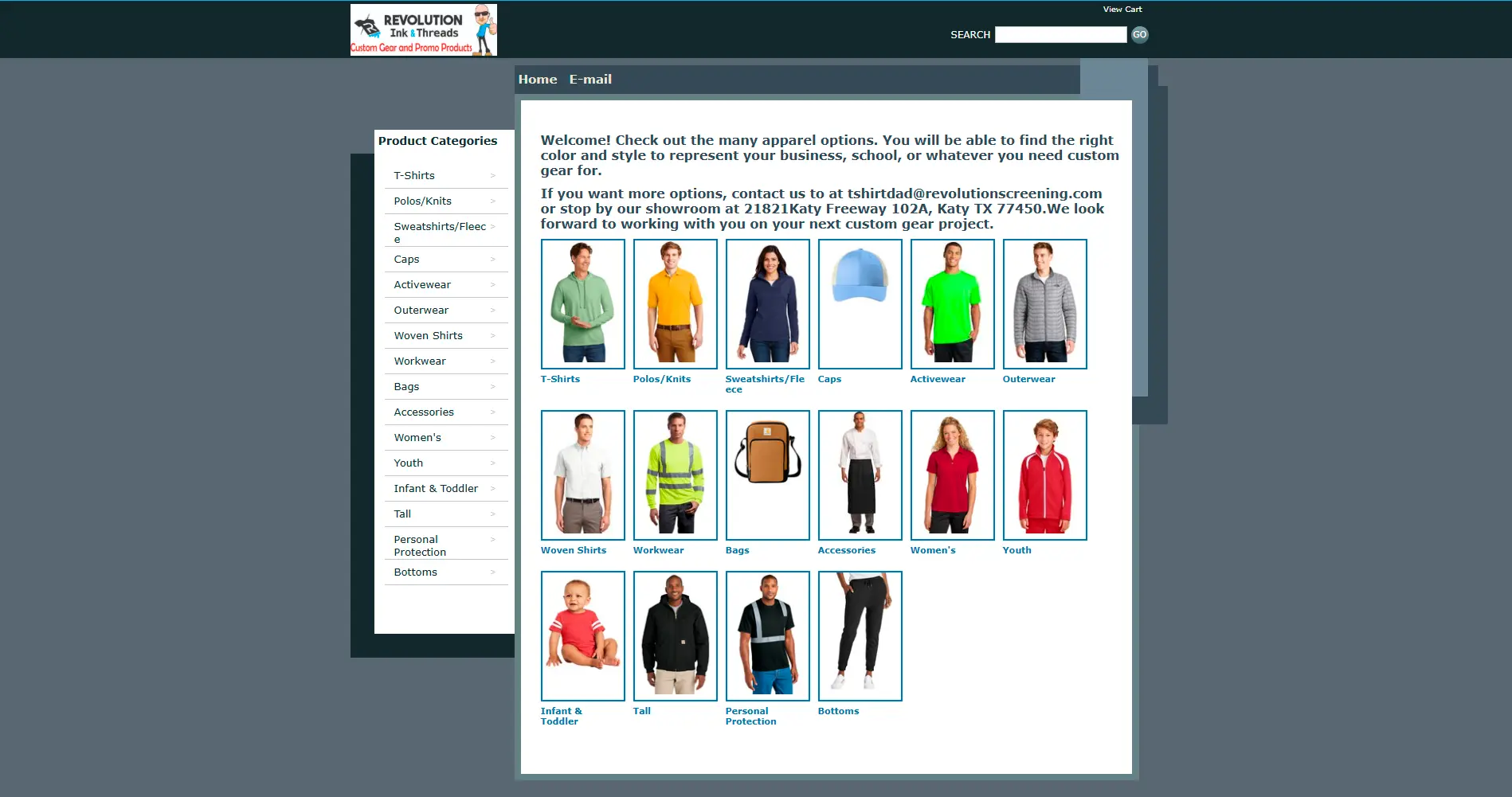The image size is (1512, 797).
Task: Click the Polos/Knits caption under thumbnail
Action: (662, 380)
